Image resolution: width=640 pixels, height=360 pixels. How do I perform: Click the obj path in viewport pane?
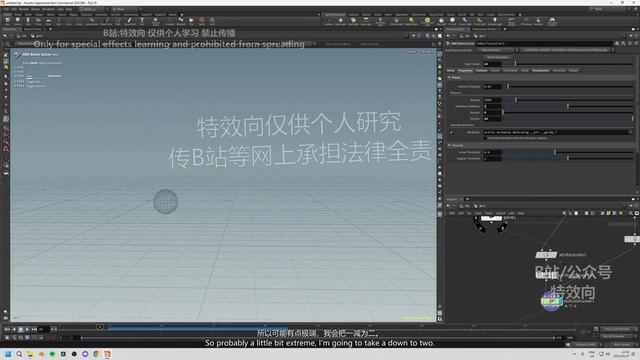[23, 36]
